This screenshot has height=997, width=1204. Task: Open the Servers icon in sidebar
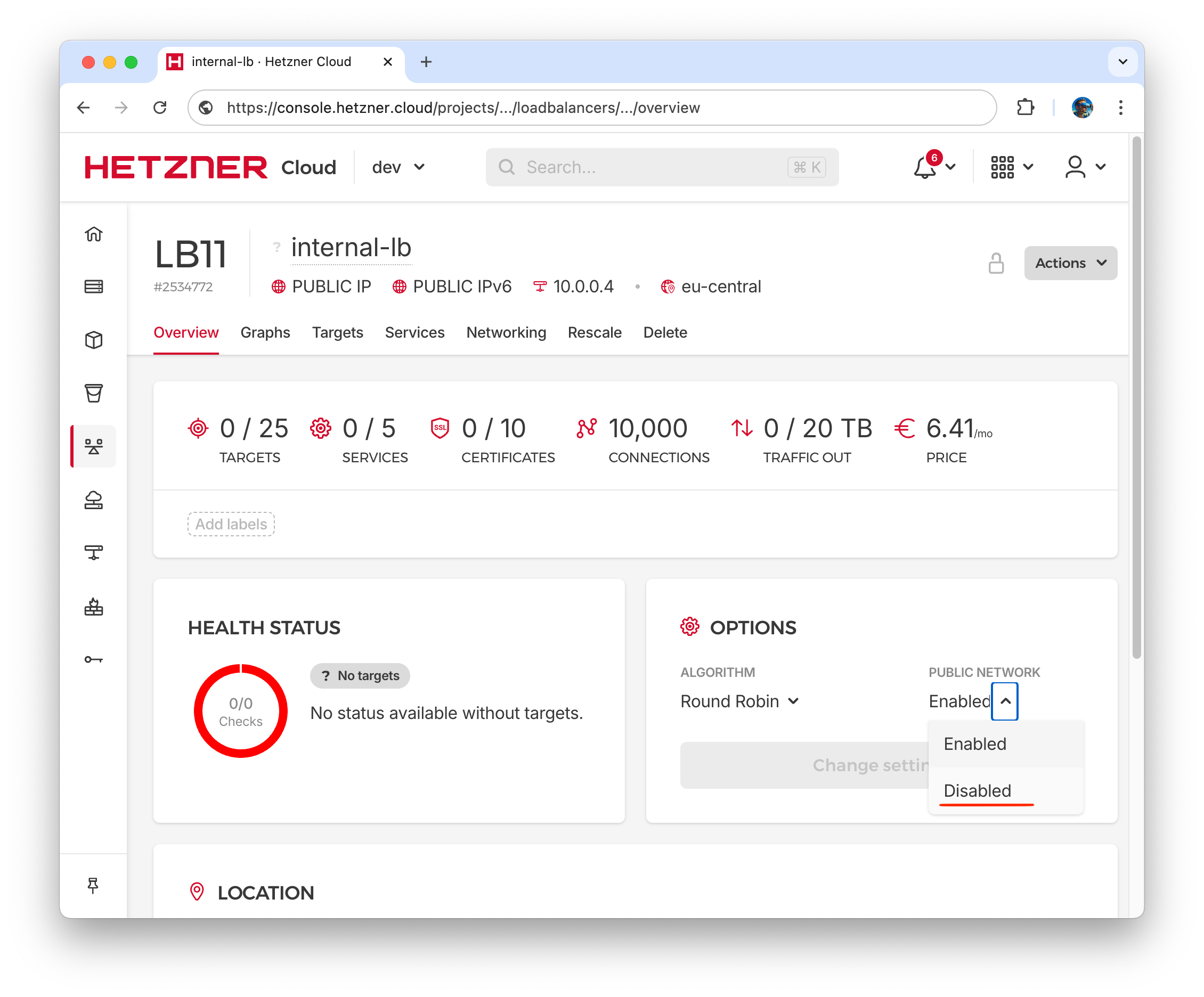coord(93,287)
